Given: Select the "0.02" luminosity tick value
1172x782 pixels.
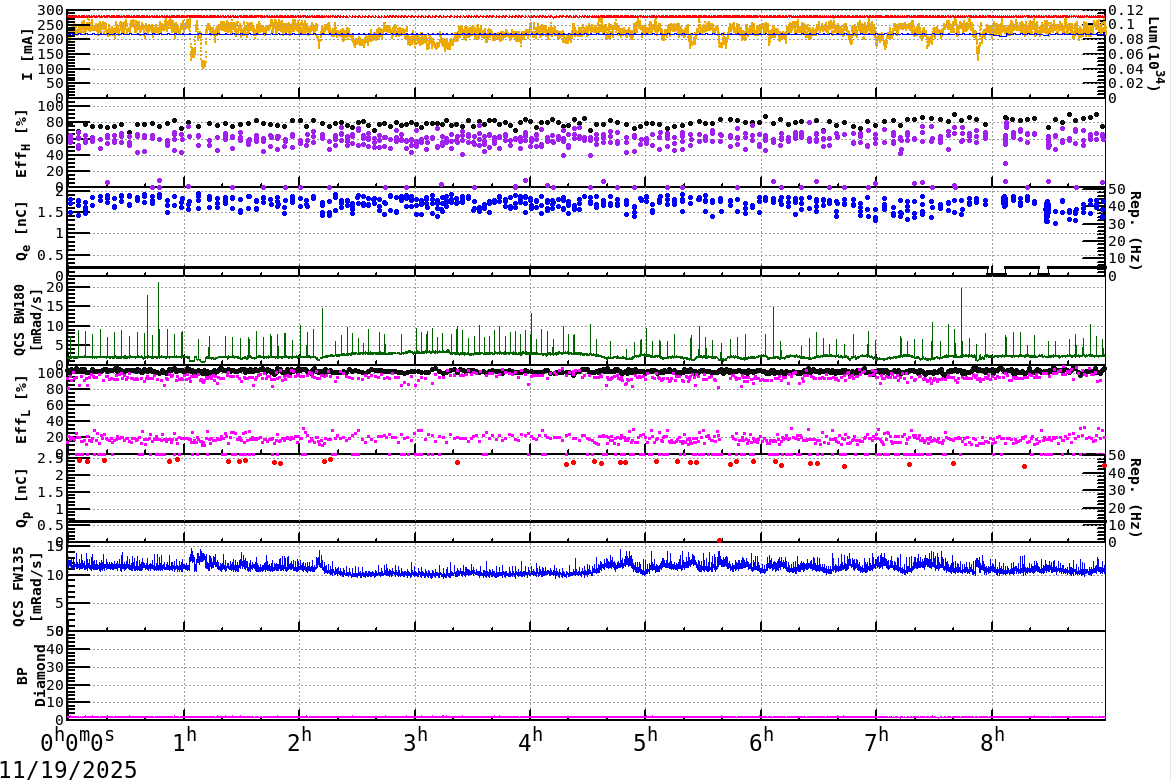Looking at the screenshot, I should tap(1126, 83).
